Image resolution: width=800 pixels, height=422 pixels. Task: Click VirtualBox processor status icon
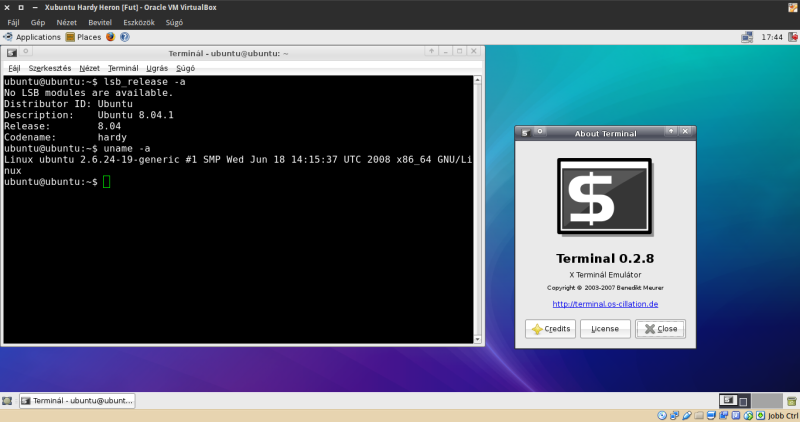pyautogui.click(x=736, y=415)
